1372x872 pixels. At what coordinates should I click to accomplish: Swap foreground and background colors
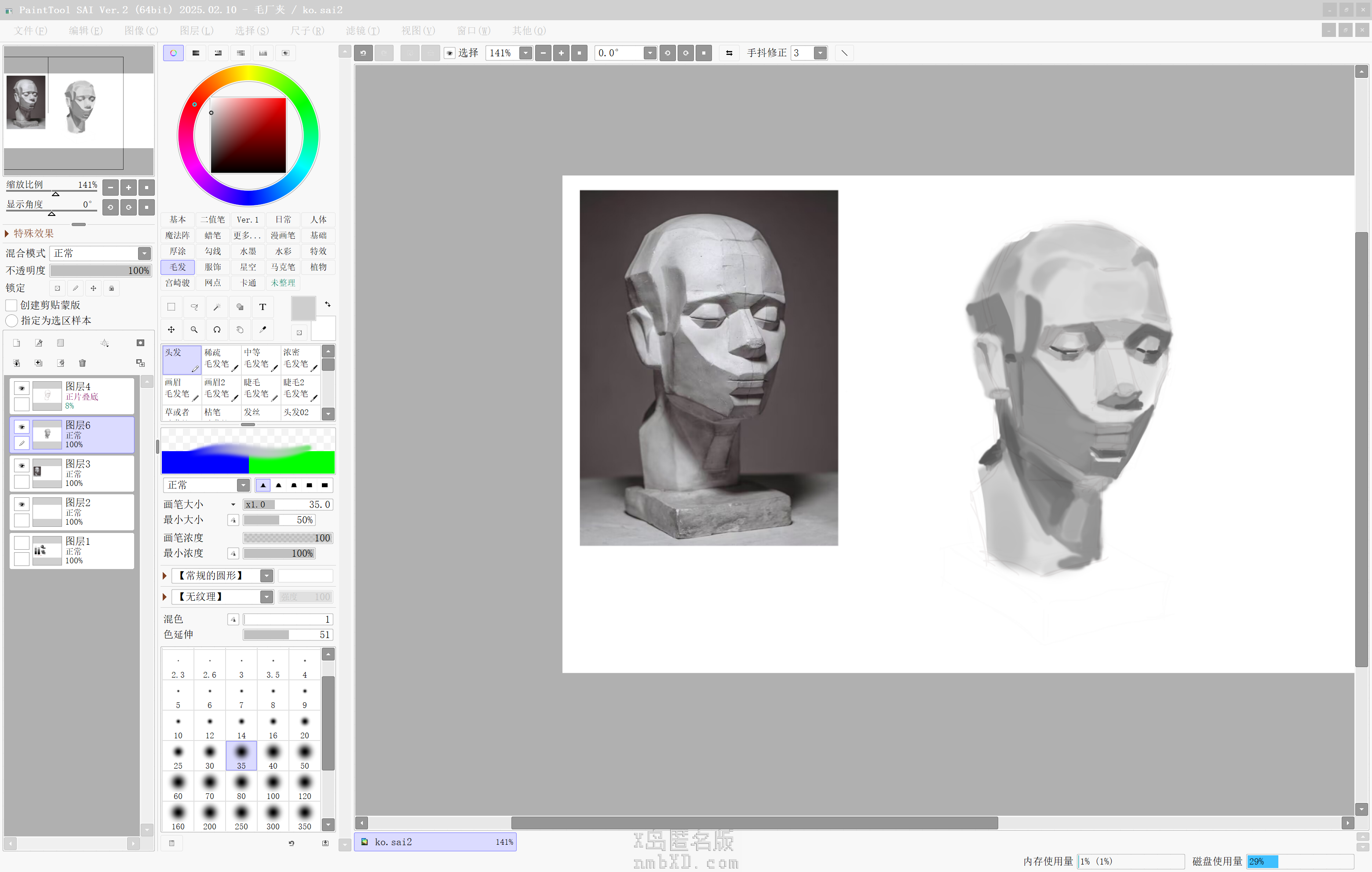(x=328, y=304)
